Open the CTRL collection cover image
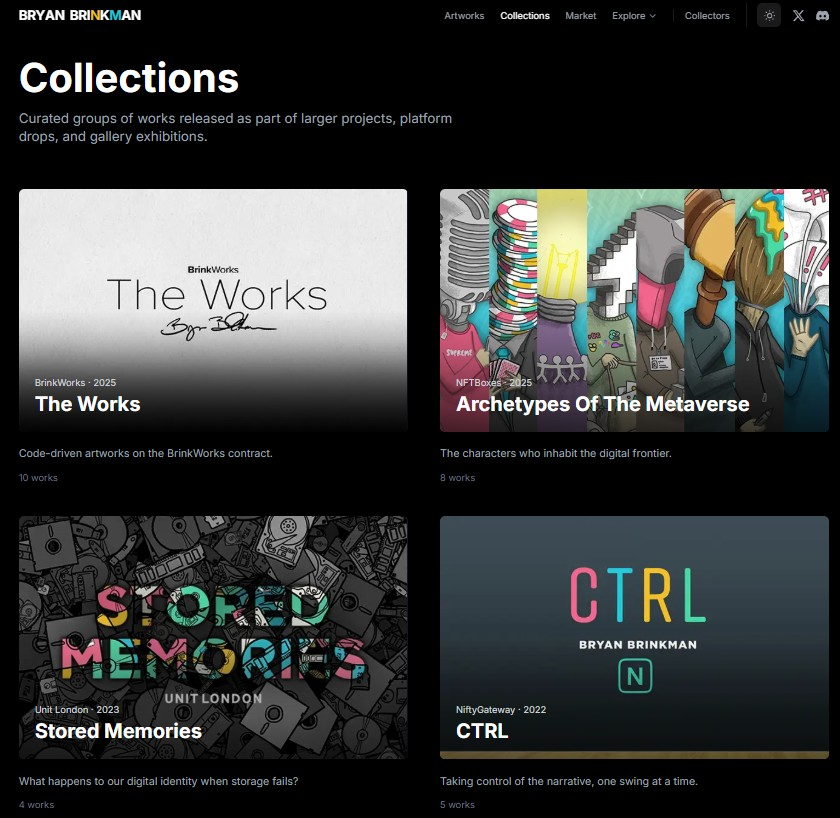 634,637
